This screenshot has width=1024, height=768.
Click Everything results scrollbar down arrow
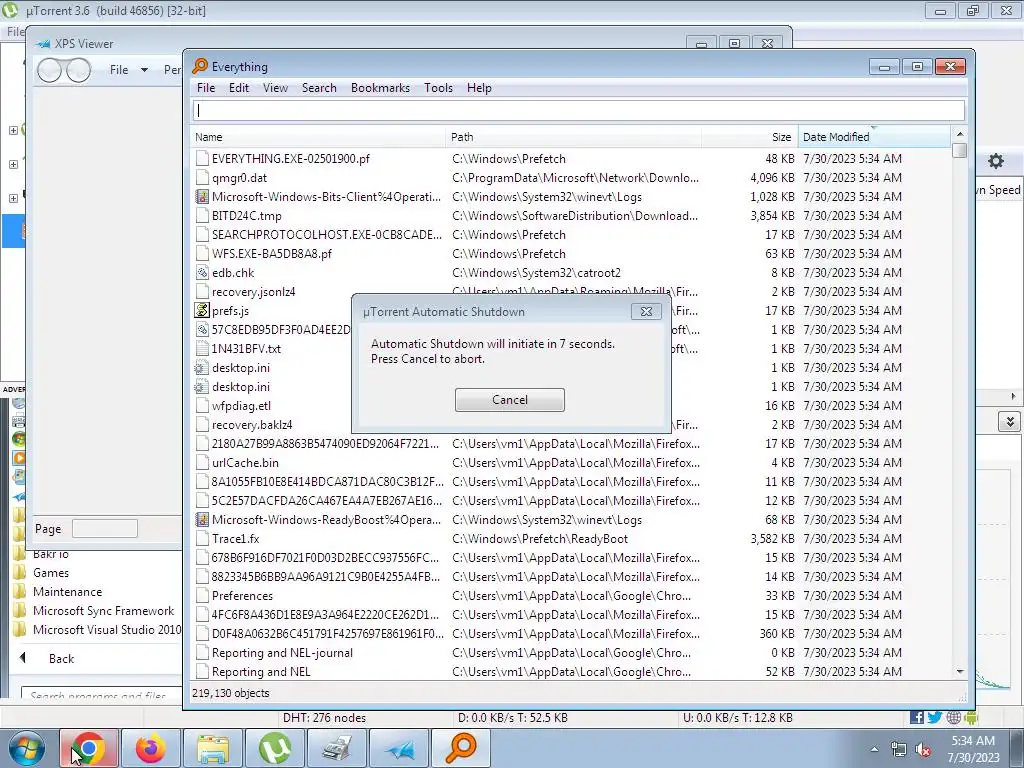pos(959,671)
